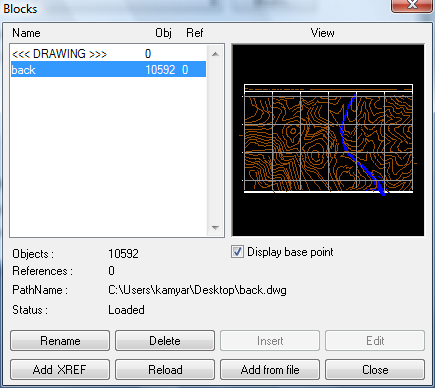
Task: Click the Delete button
Action: [x=165, y=341]
